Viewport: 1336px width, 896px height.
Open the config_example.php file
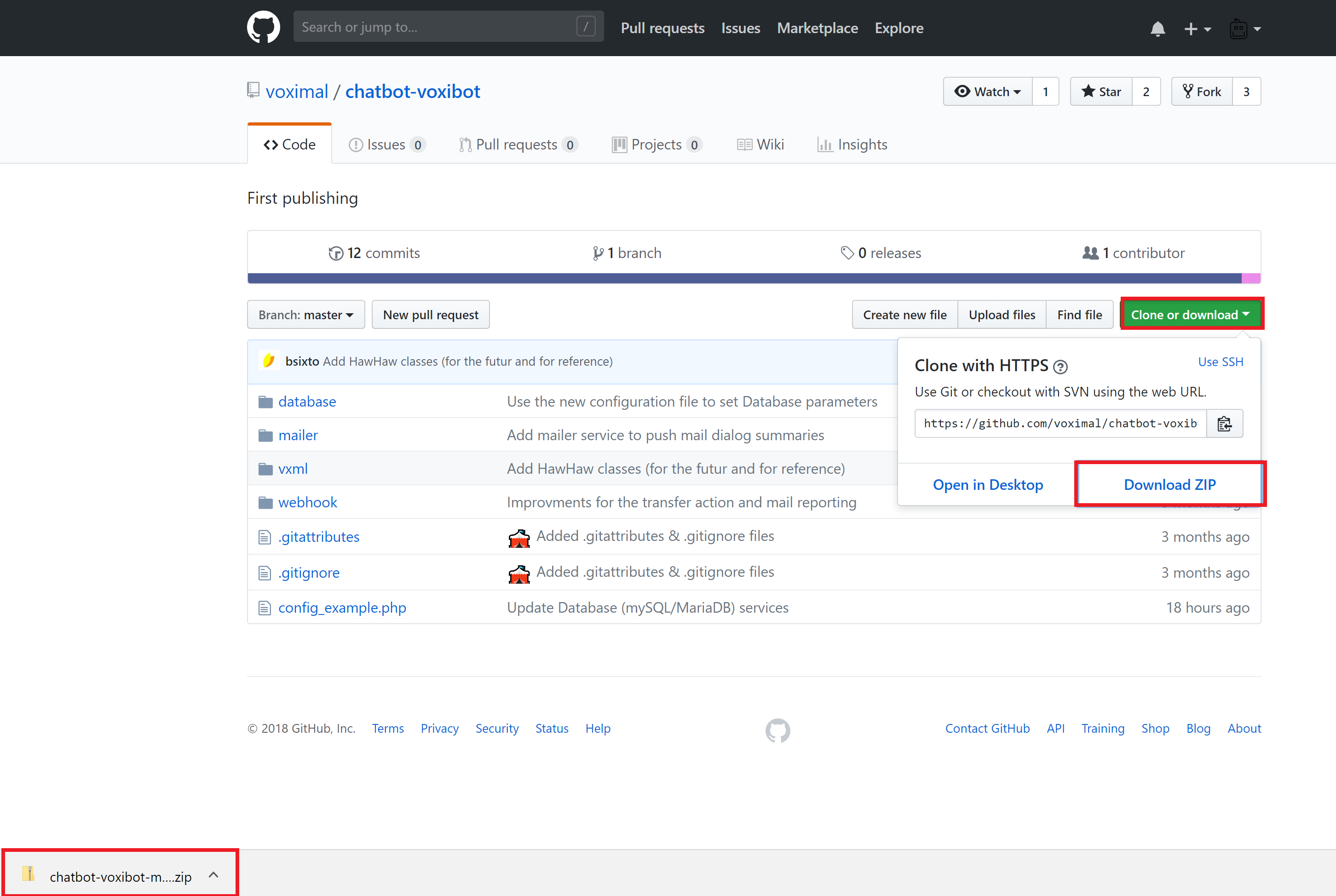point(342,608)
